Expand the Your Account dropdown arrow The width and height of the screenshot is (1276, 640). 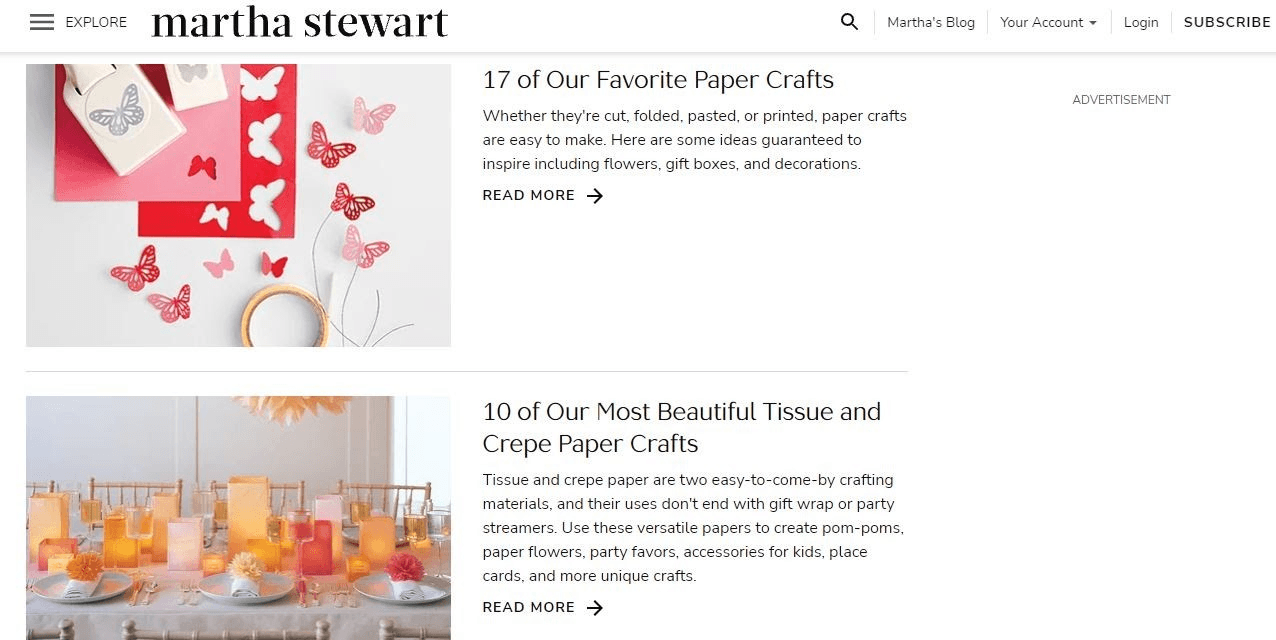(x=1093, y=23)
